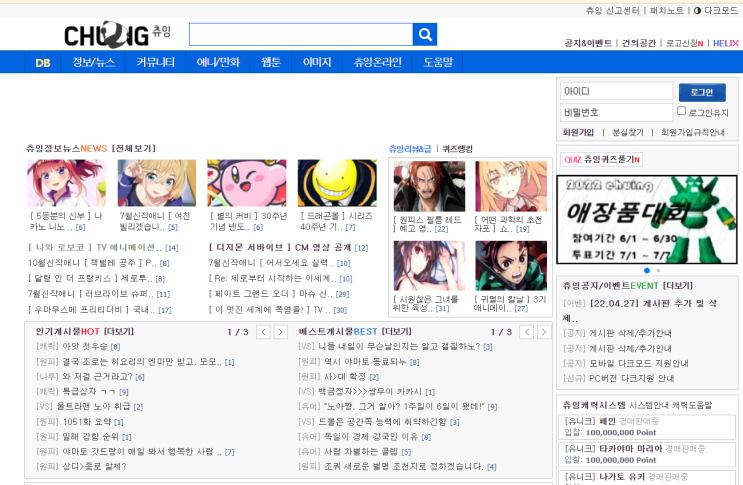Open the 애니/만화 menu
The width and height of the screenshot is (743, 485).
coord(218,62)
